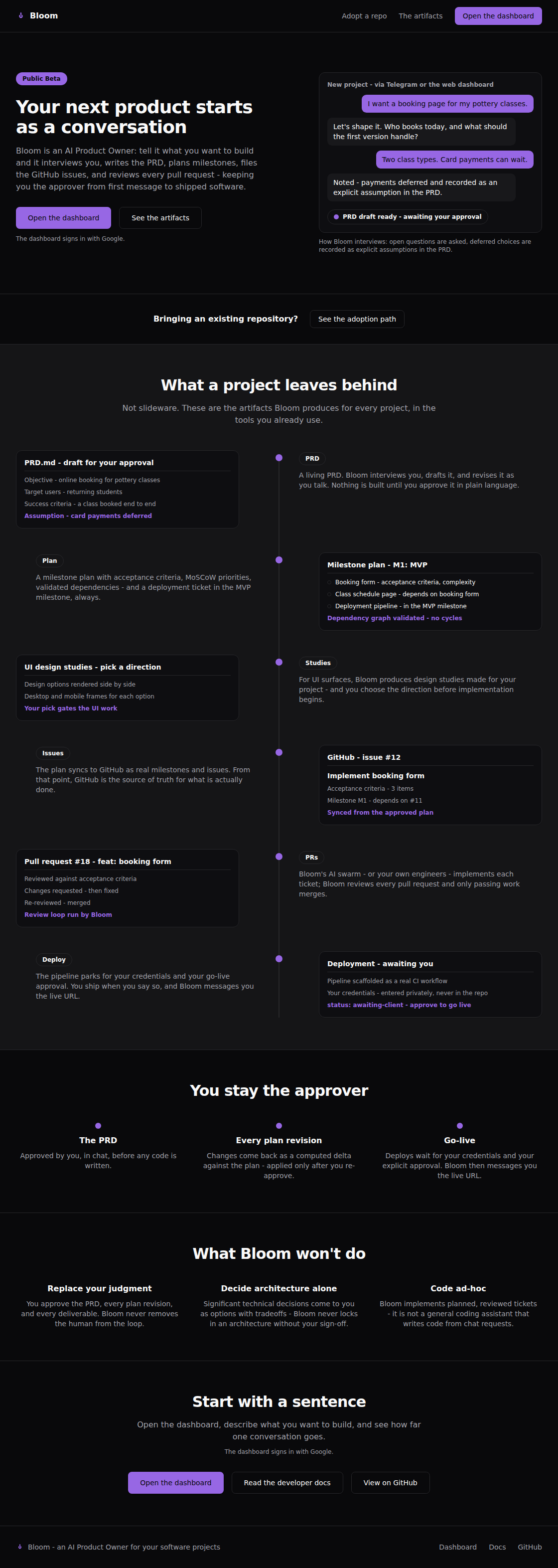
Task: Click the purple dot above The PRD
Action: coord(98,1125)
